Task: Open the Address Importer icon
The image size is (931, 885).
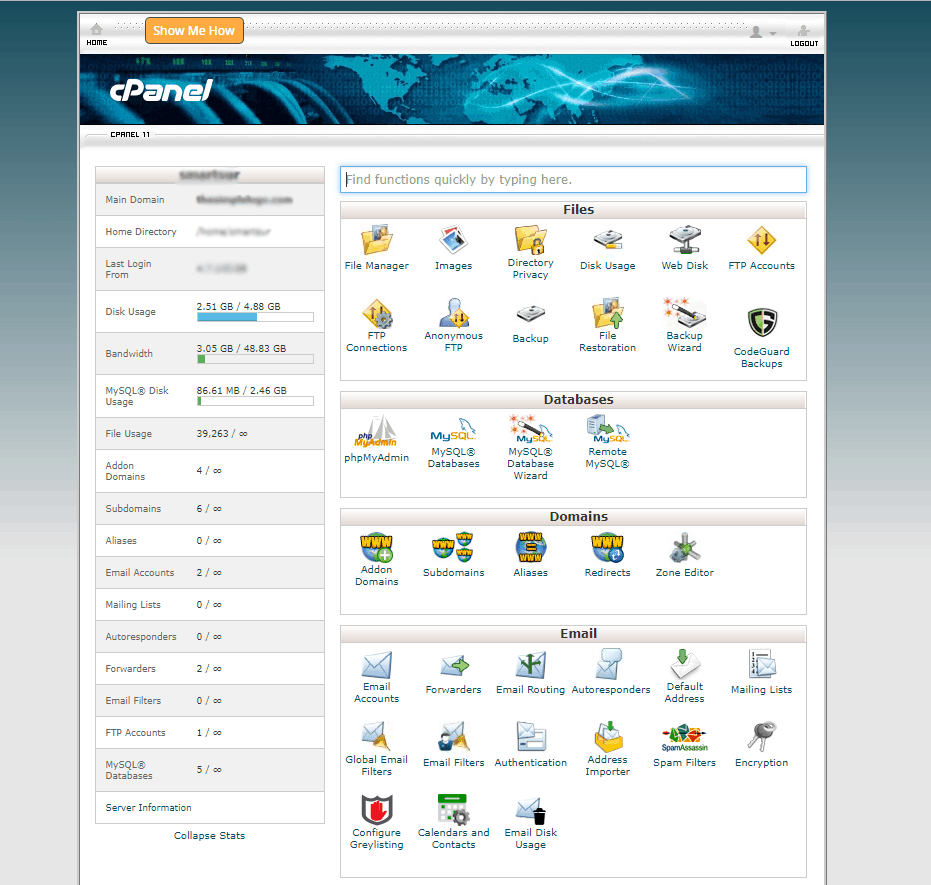Action: pos(608,736)
